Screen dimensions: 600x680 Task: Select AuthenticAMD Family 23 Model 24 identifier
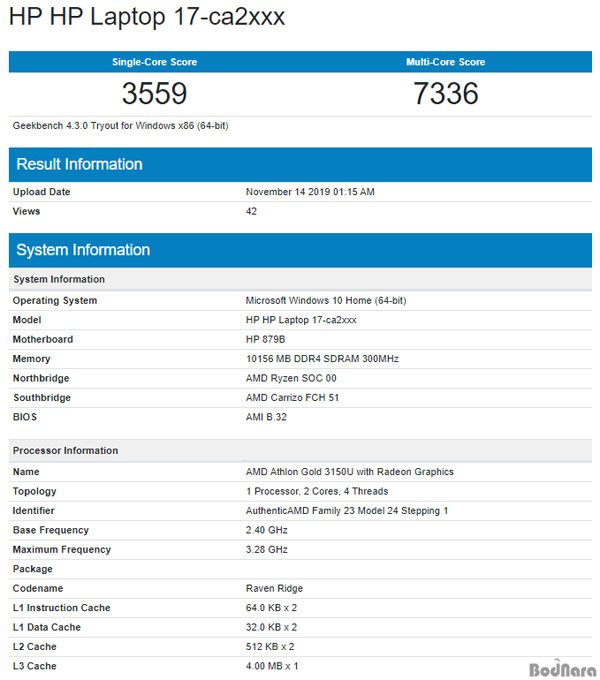(x=347, y=511)
